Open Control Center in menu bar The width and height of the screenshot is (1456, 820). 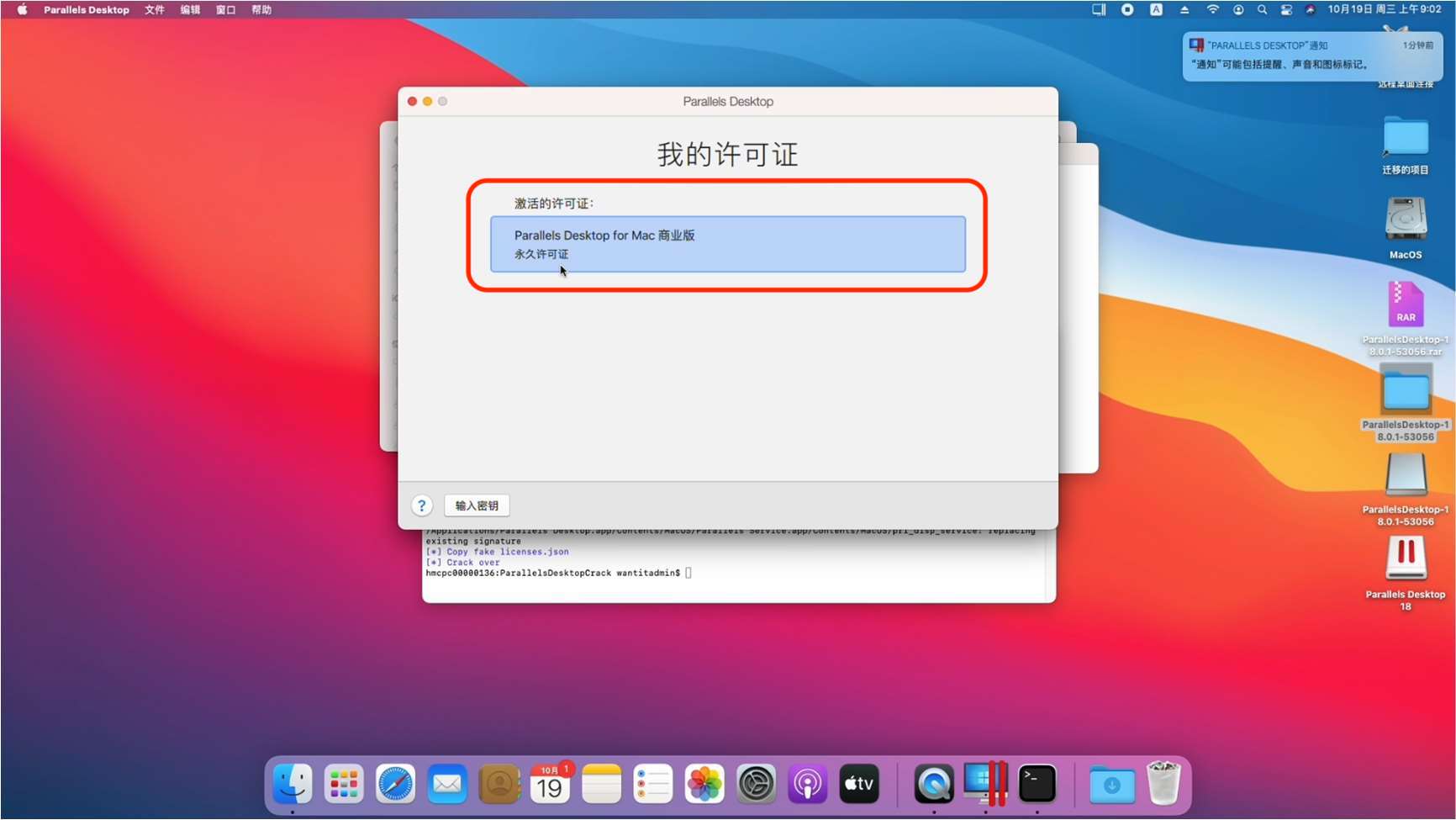[x=1286, y=10]
